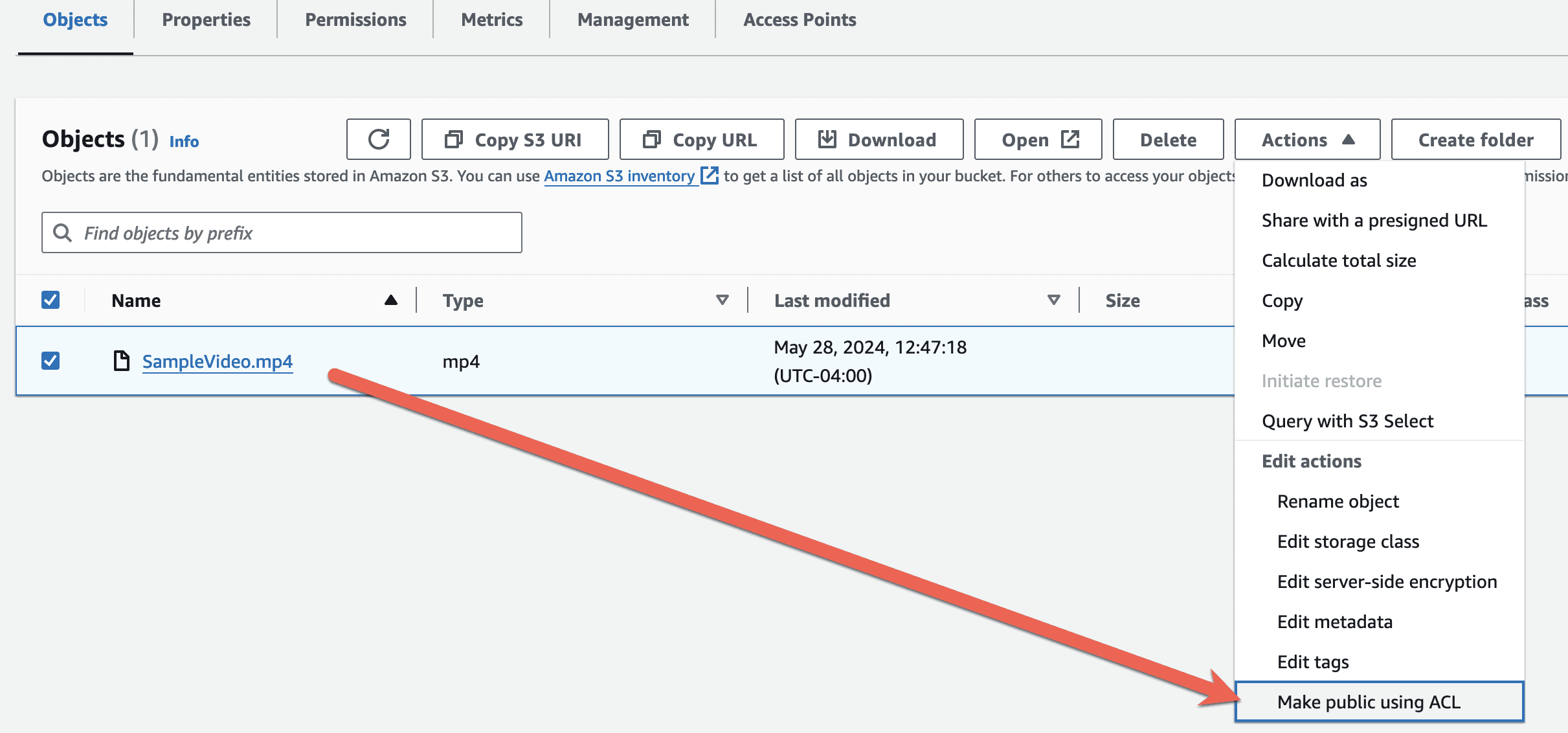Open the SampleVideo.mp4 link

pyautogui.click(x=217, y=361)
